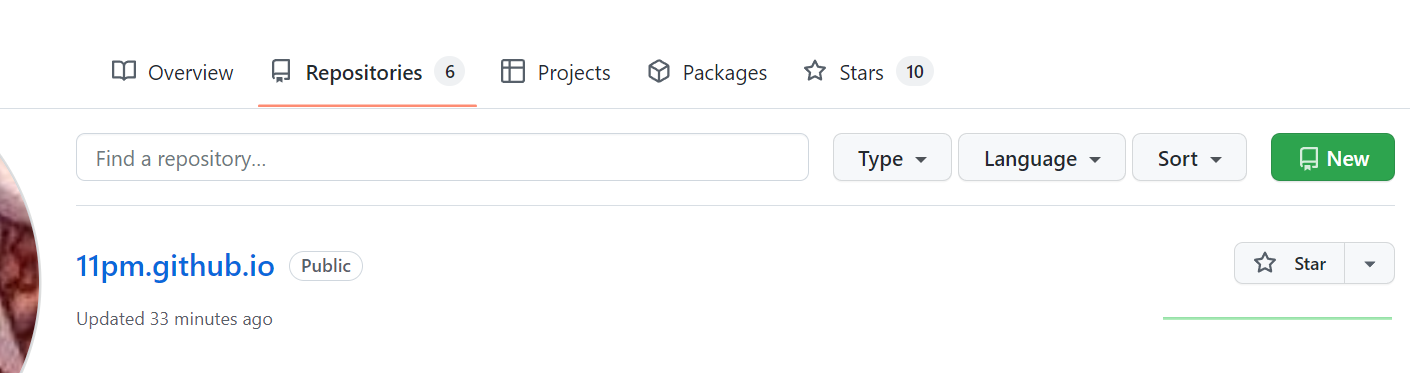Click the Repositories repo icon
The height and width of the screenshot is (373, 1410).
281,72
